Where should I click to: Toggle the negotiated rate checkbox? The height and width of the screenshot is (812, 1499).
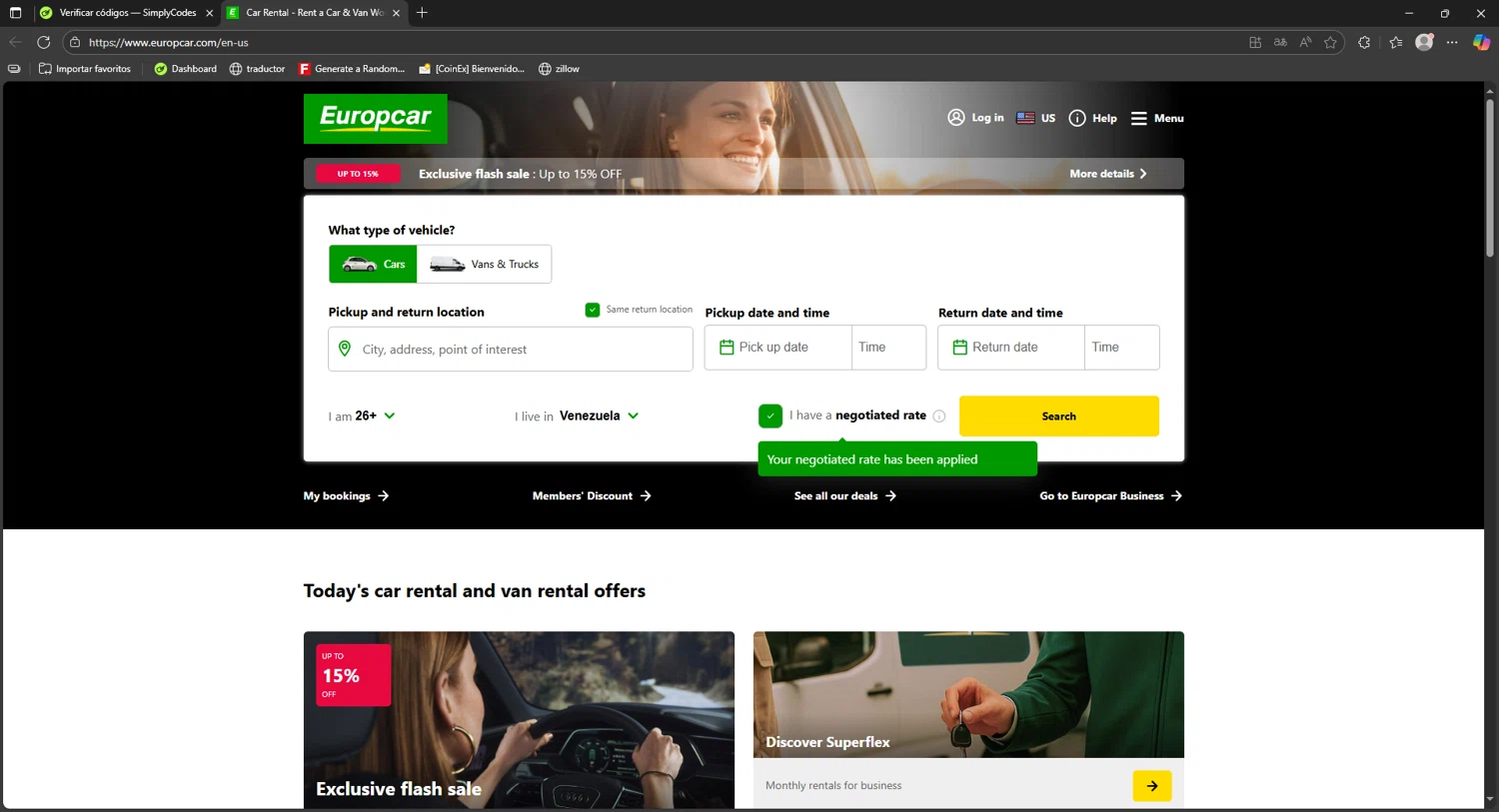(770, 415)
